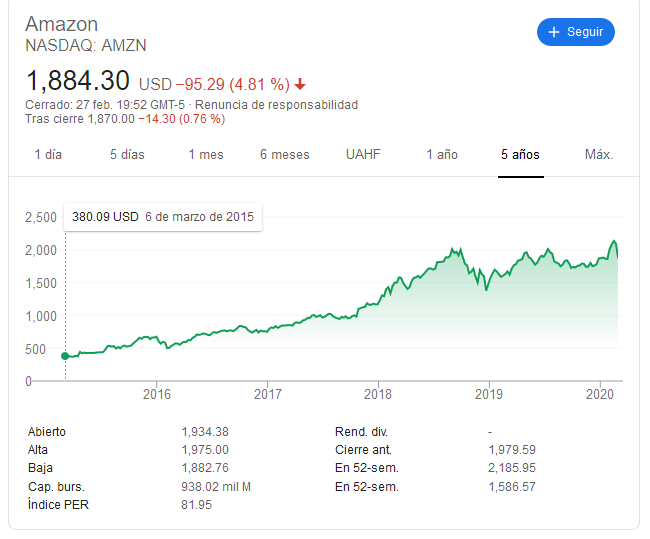Click the 2020 label on chart axis
The width and height of the screenshot is (650, 539).
pyautogui.click(x=599, y=393)
